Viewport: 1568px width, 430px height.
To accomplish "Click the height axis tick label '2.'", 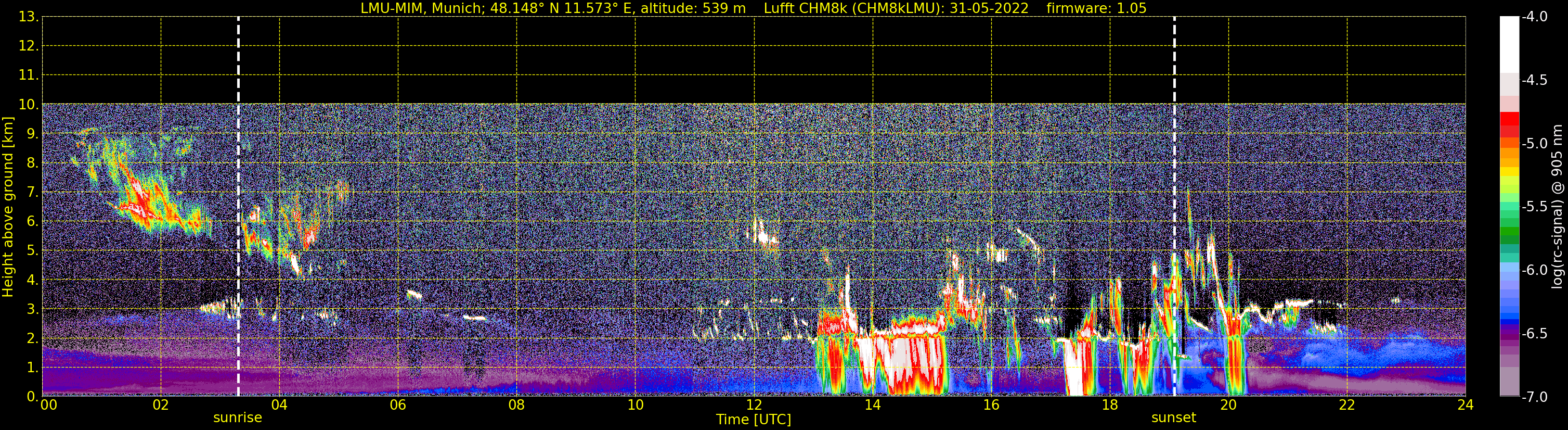I will tap(32, 339).
